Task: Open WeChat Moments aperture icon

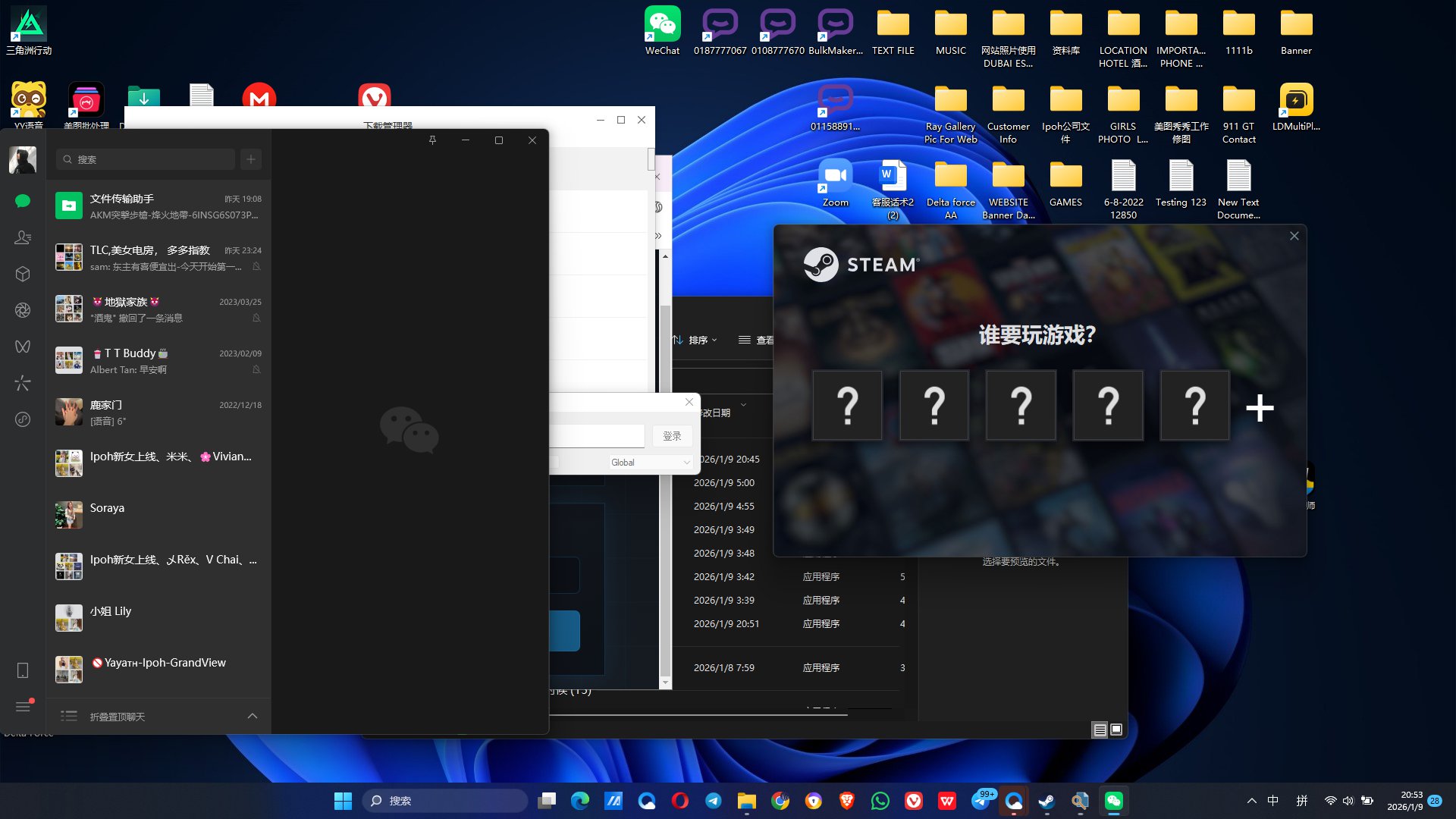Action: 23,310
